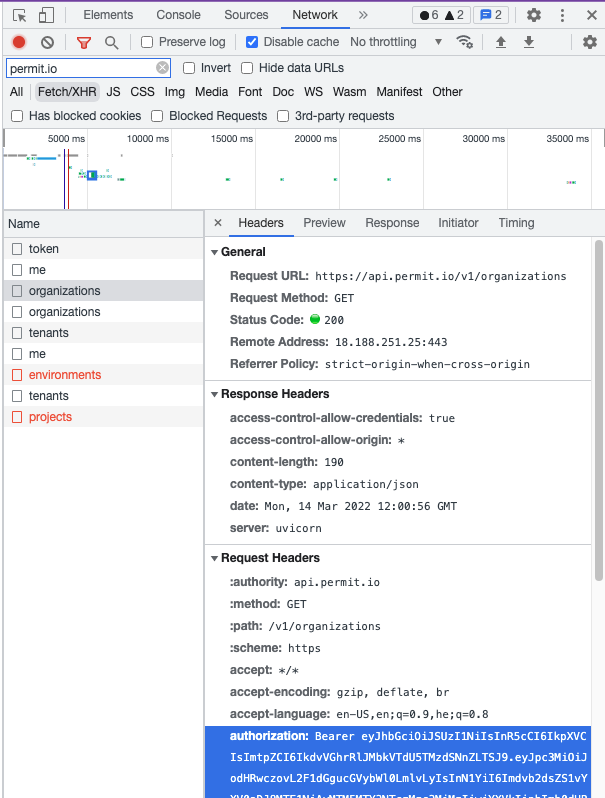
Task: Select the Network tab
Action: 315,15
